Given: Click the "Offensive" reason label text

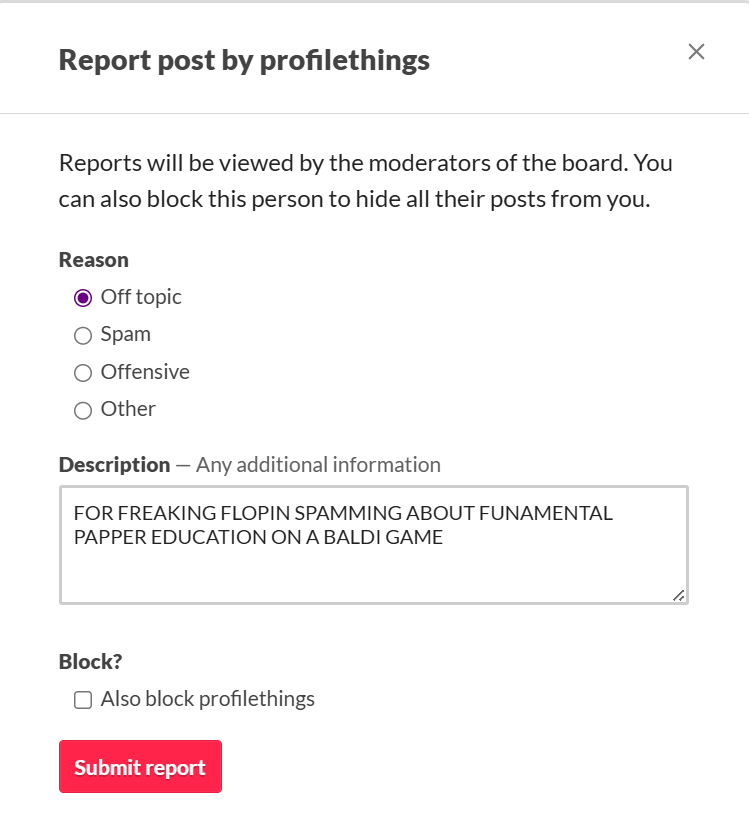Looking at the screenshot, I should (x=145, y=372).
